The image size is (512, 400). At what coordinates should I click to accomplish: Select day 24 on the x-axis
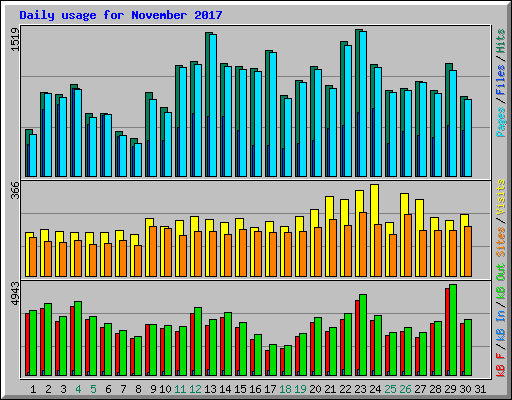[x=375, y=389]
